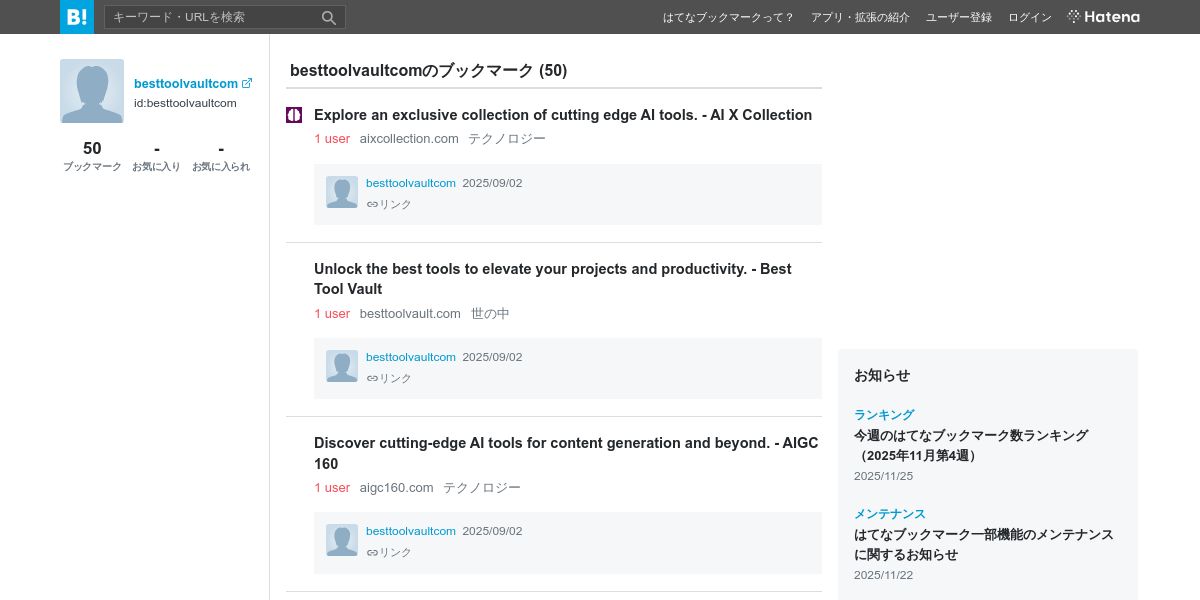Go to ユーザー登録 sign-up page
The image size is (1200, 600).
[x=959, y=17]
